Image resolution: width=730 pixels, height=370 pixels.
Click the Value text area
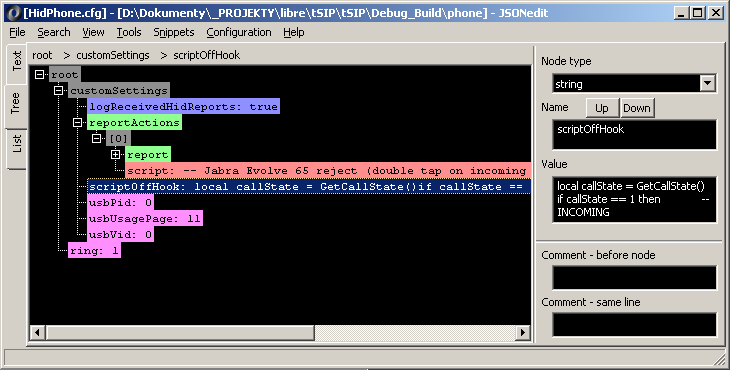(x=634, y=199)
